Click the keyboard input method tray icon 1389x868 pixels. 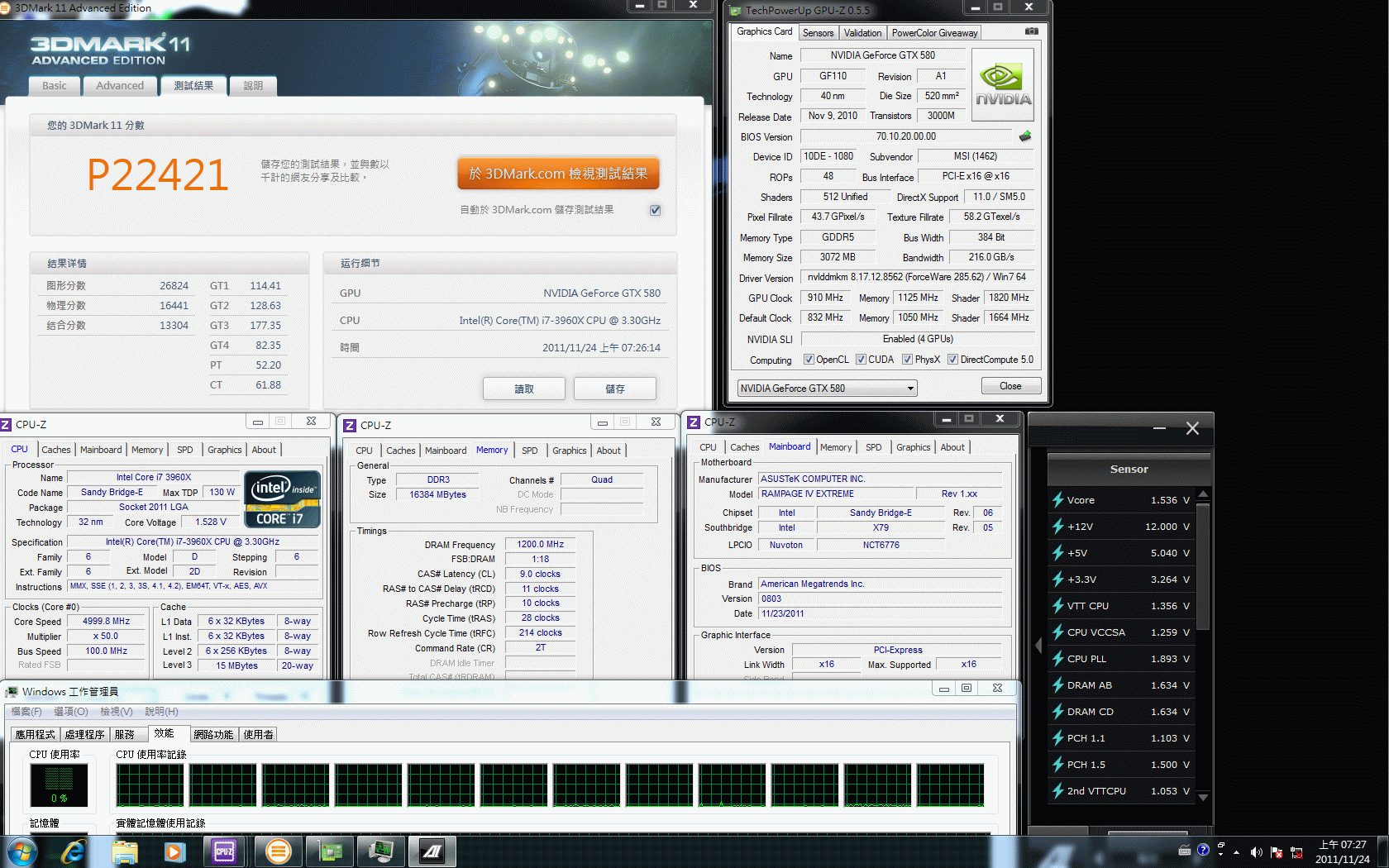pos(1184,850)
